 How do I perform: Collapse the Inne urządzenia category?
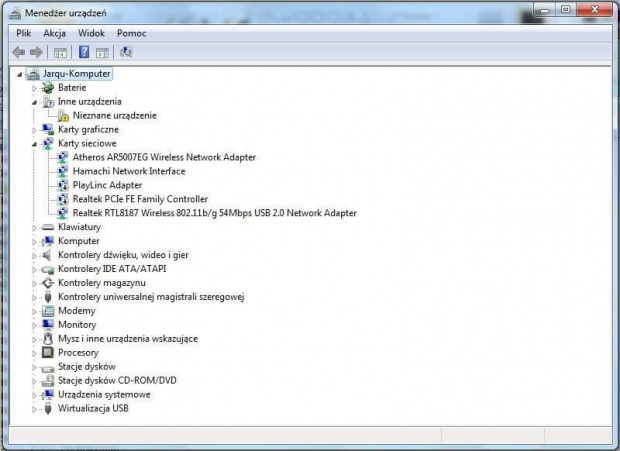click(34, 102)
